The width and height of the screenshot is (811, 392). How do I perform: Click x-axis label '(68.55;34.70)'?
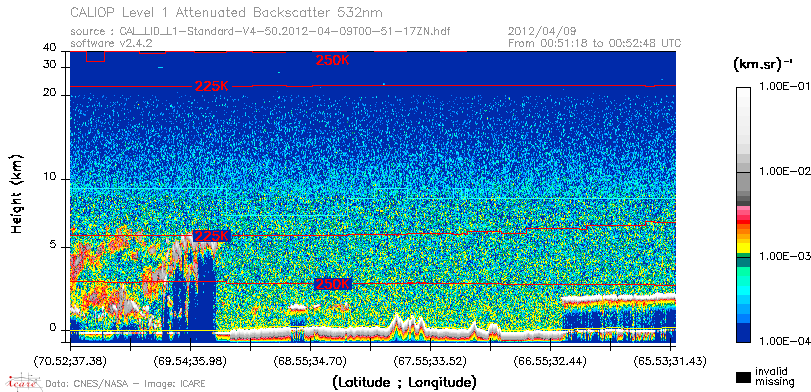point(311,361)
